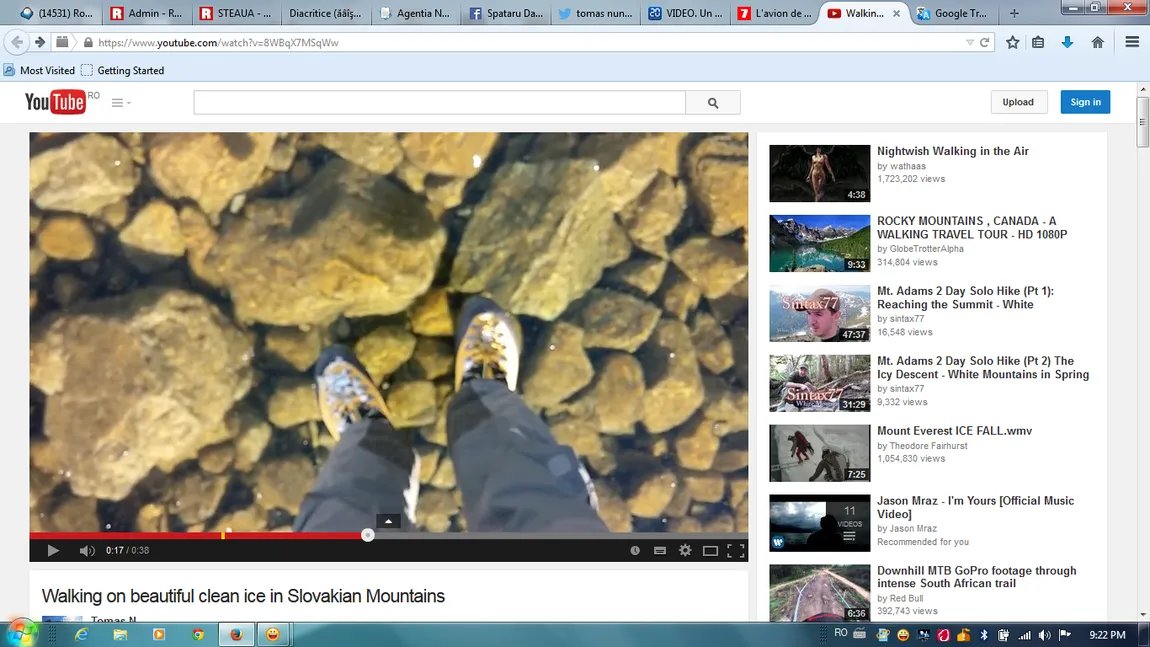
Task: Click the search magnifier button
Action: coord(713,103)
